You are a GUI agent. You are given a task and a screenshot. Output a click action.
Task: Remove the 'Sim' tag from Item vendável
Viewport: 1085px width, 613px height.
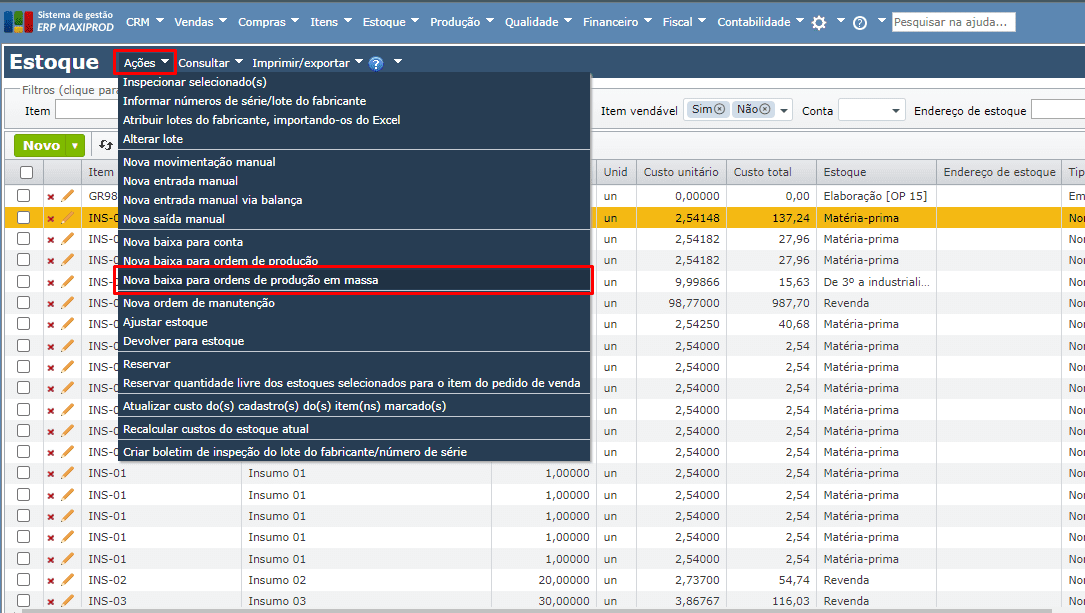[x=719, y=110]
